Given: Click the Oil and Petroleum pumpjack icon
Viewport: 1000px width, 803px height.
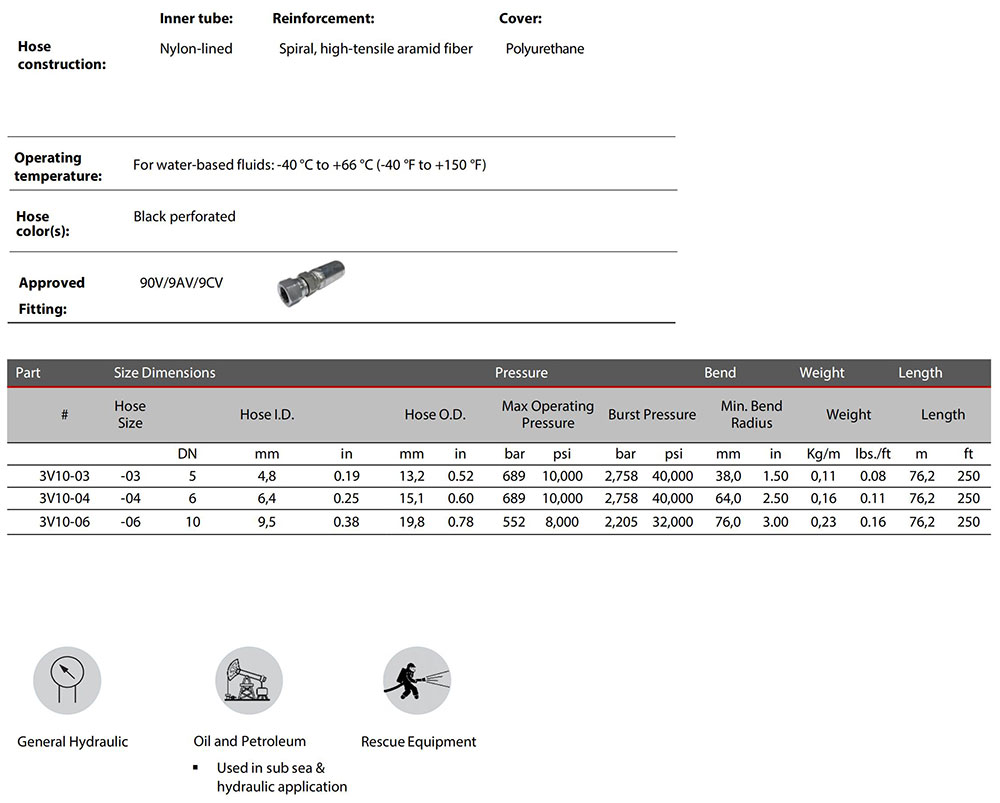Looking at the screenshot, I should coord(249,680).
